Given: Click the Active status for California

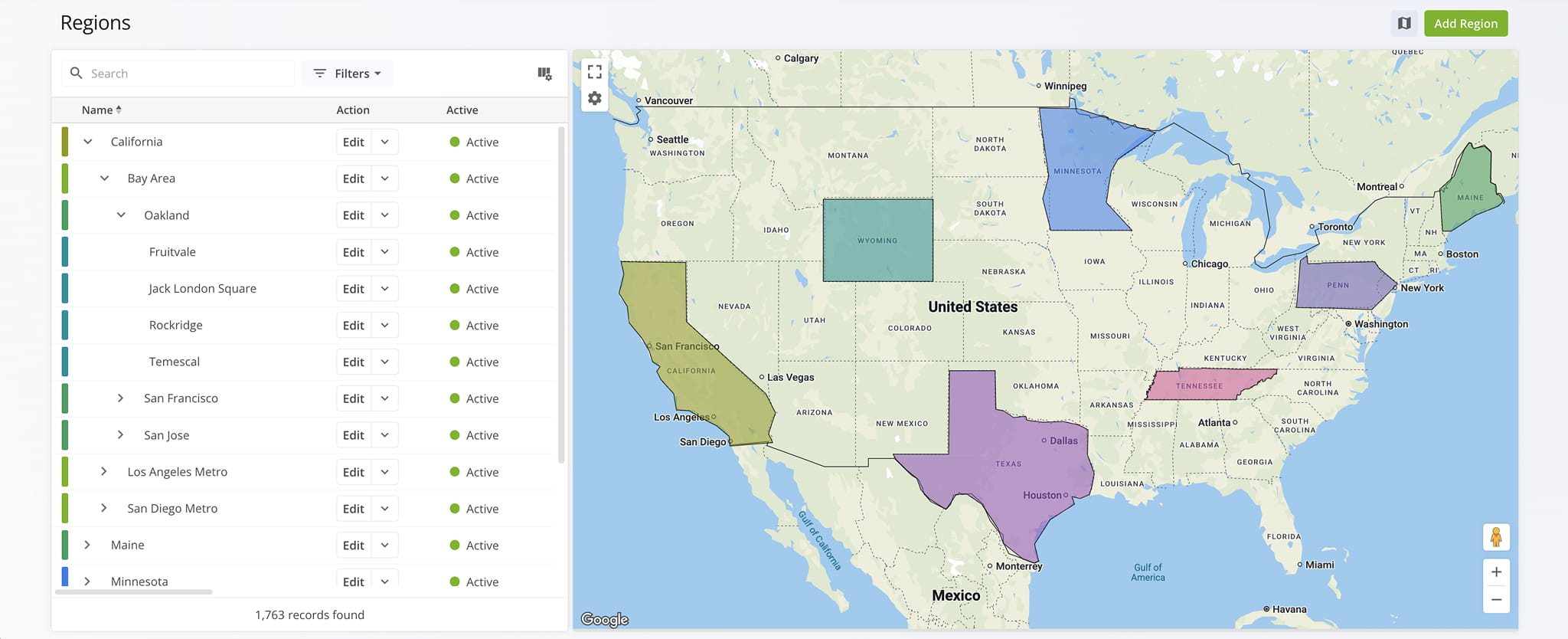Looking at the screenshot, I should click(474, 142).
